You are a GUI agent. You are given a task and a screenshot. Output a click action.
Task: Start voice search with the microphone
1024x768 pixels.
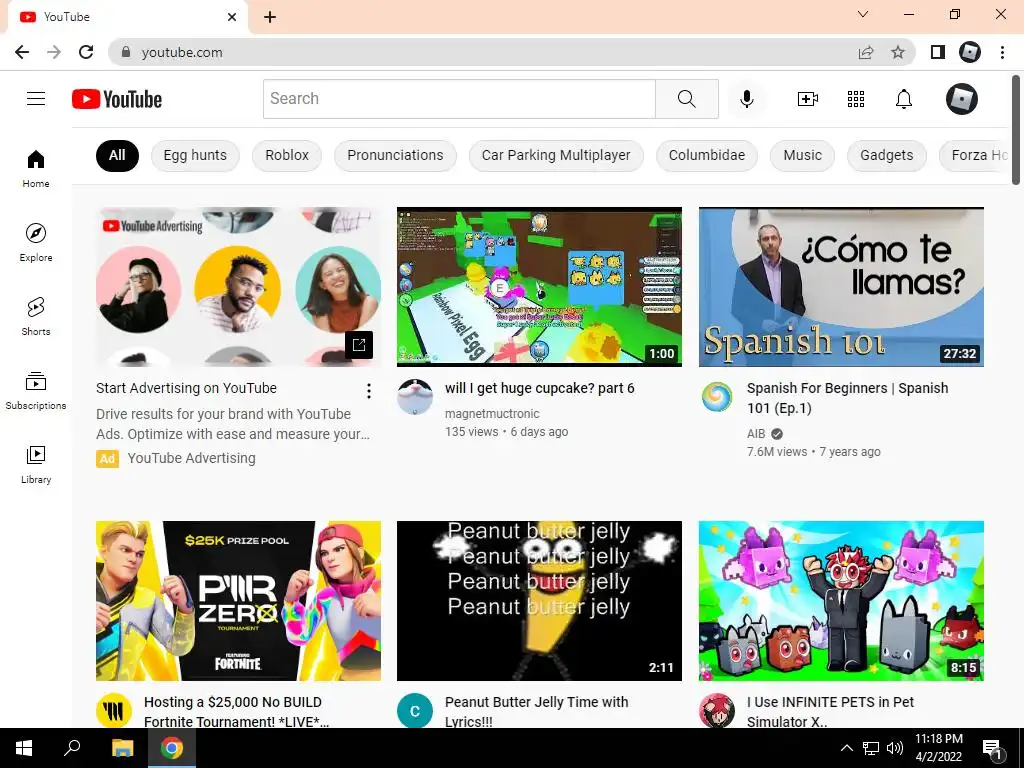tap(746, 99)
